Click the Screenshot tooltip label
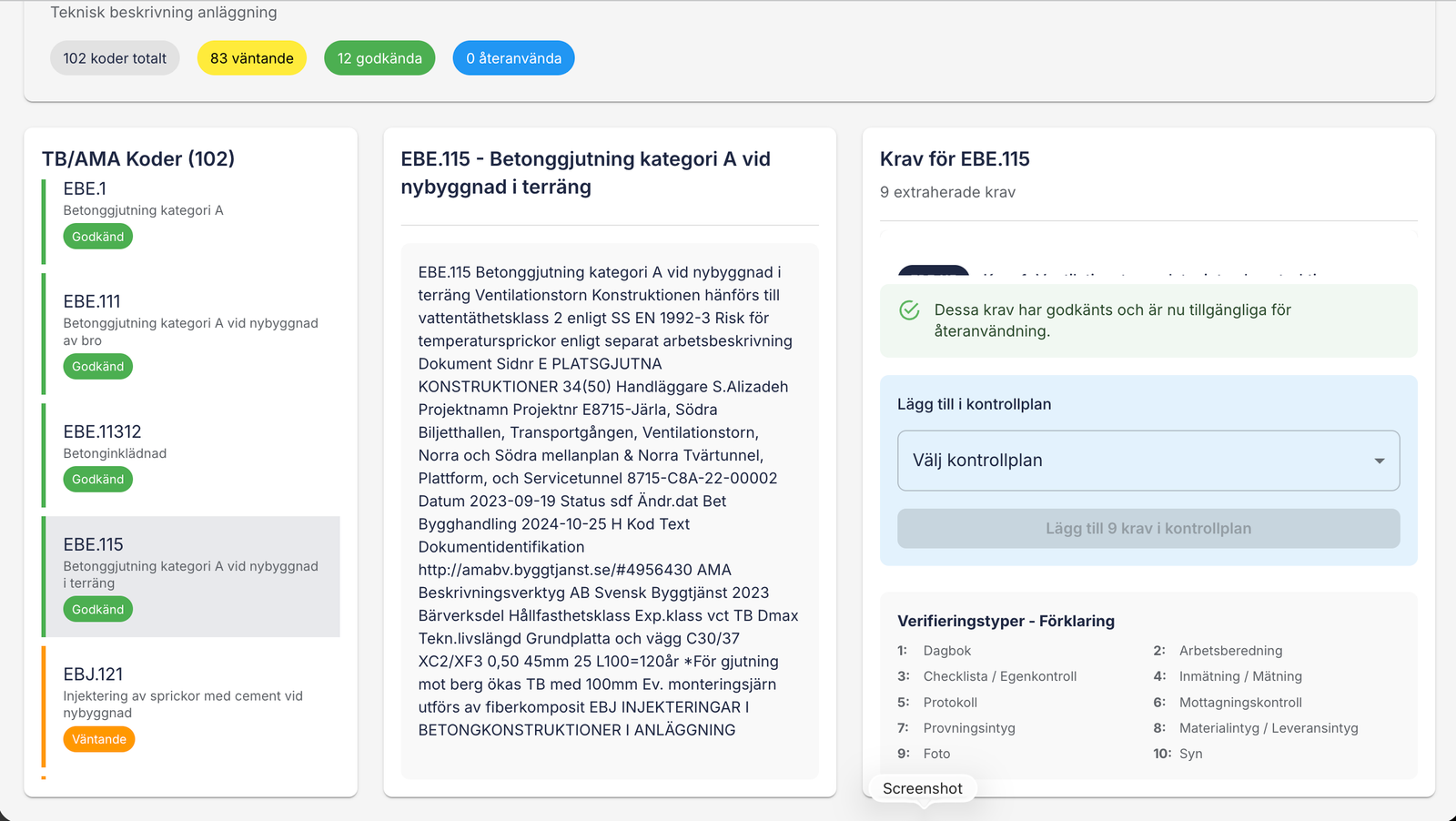Image resolution: width=1456 pixels, height=821 pixels. tap(922, 788)
